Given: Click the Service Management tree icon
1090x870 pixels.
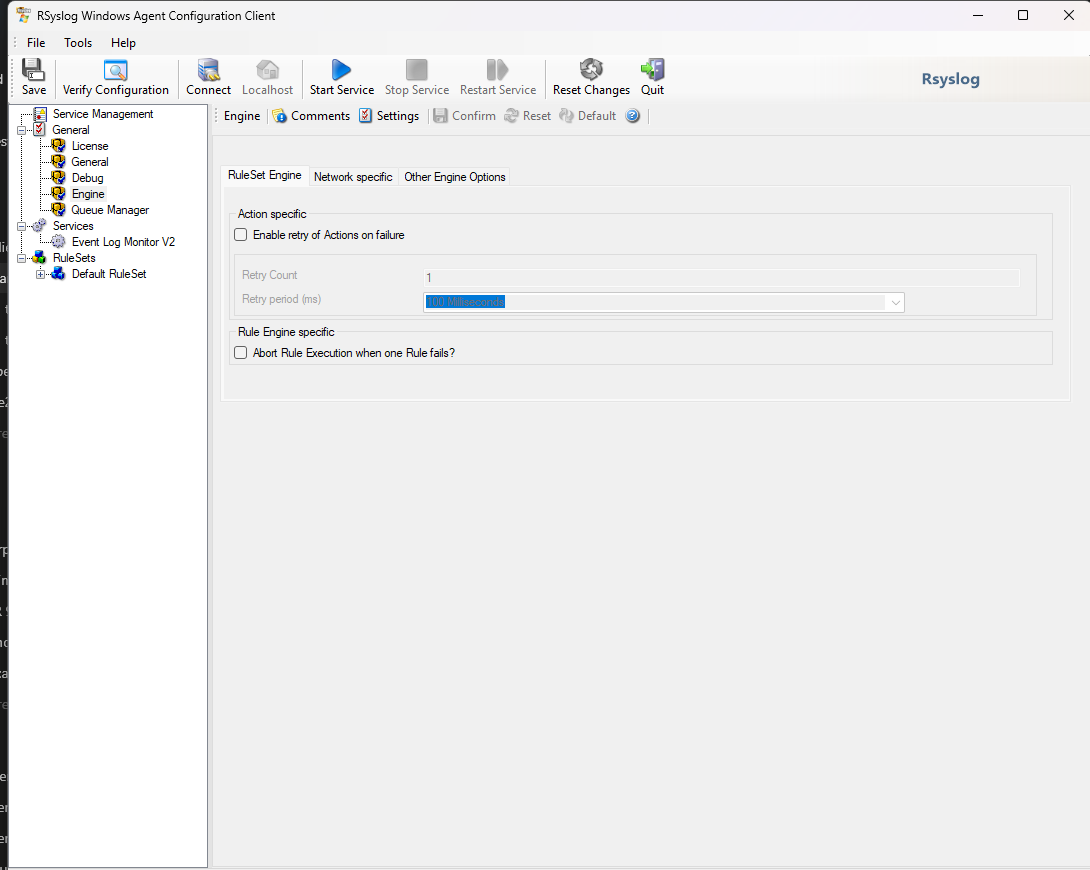Looking at the screenshot, I should pyautogui.click(x=40, y=114).
